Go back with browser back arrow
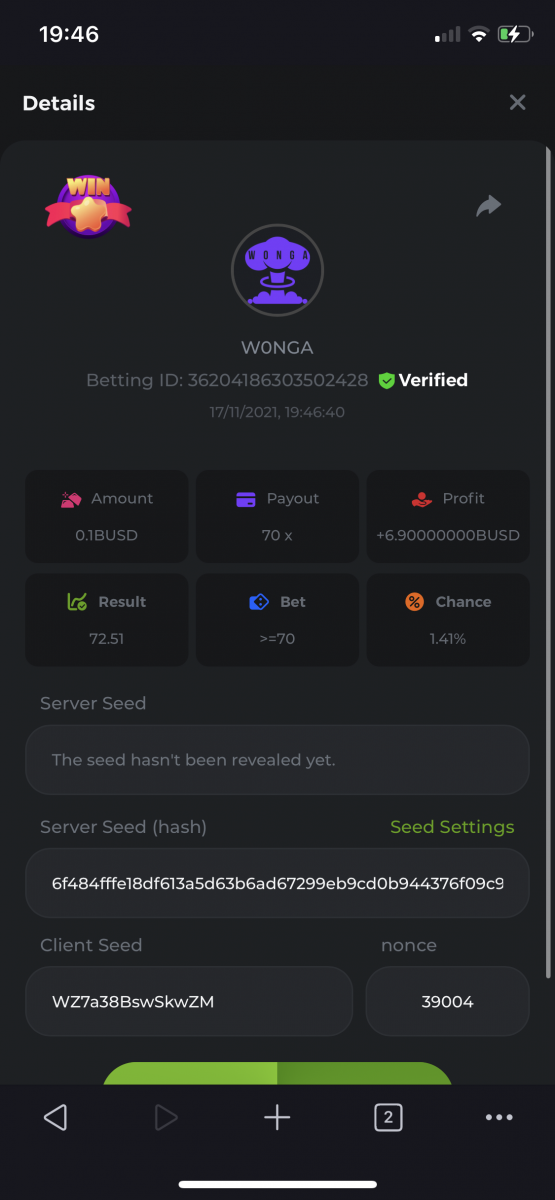 [x=56, y=1117]
